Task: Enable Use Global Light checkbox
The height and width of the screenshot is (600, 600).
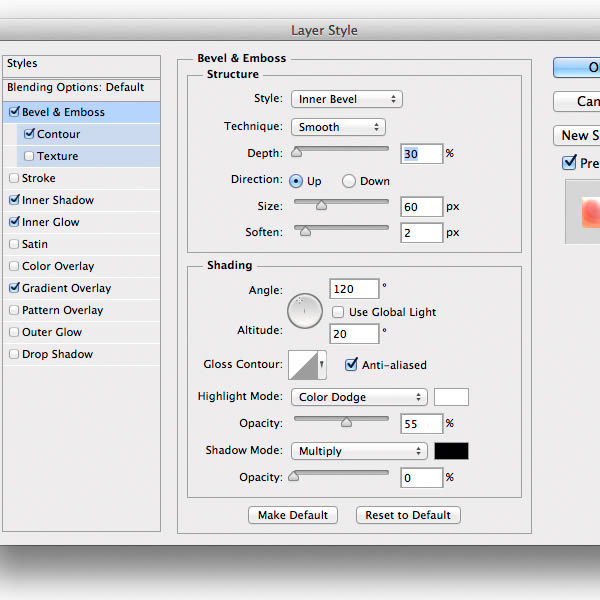Action: 338,312
